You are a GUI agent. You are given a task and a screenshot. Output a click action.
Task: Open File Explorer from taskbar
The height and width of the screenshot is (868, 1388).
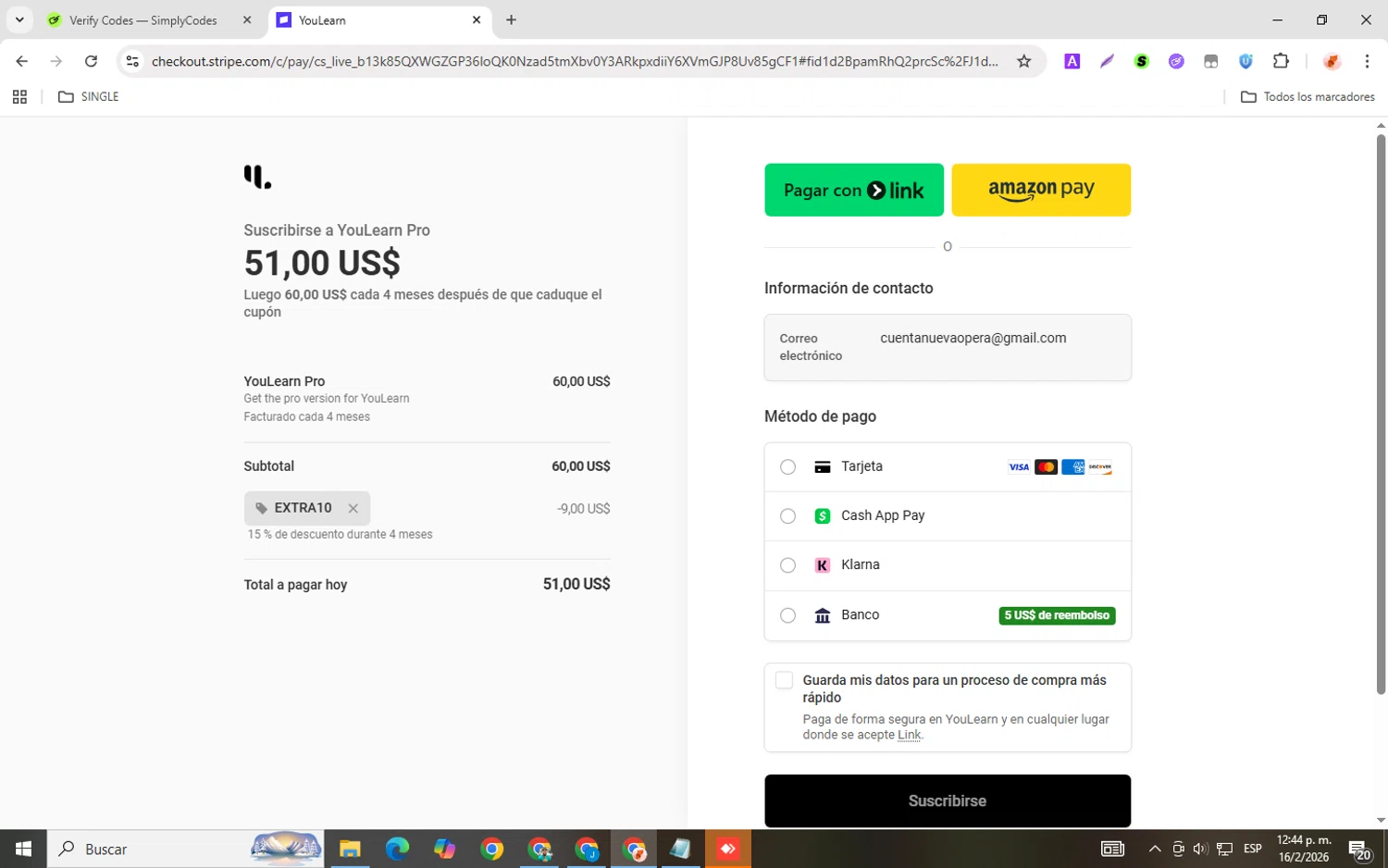[x=349, y=849]
